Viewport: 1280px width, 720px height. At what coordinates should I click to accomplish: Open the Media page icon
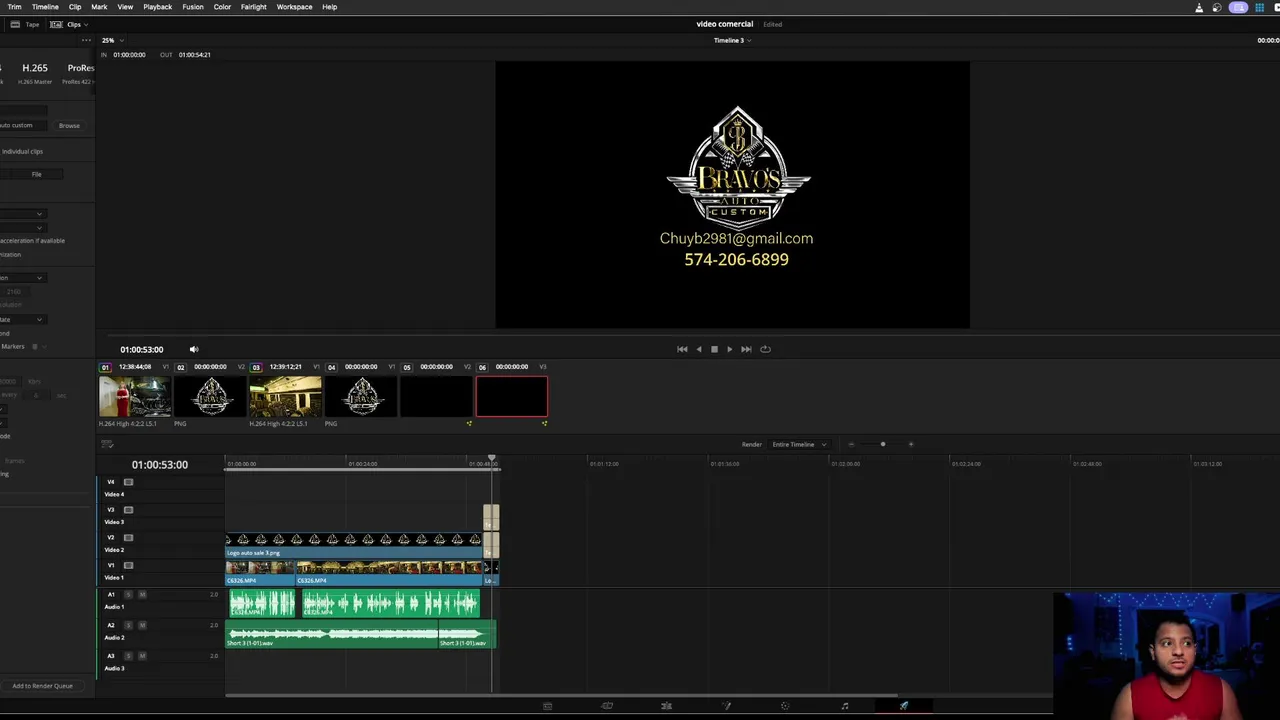click(x=547, y=706)
